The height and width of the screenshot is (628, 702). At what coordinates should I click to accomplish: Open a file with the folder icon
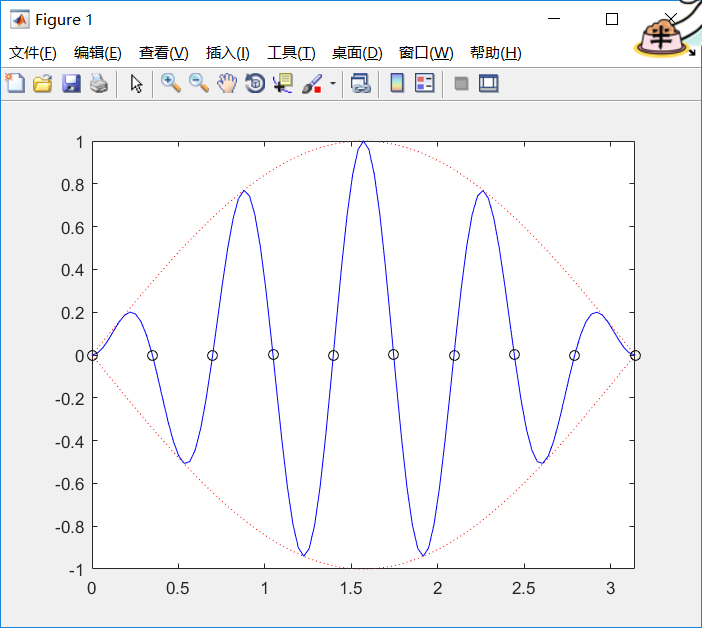tap(43, 83)
